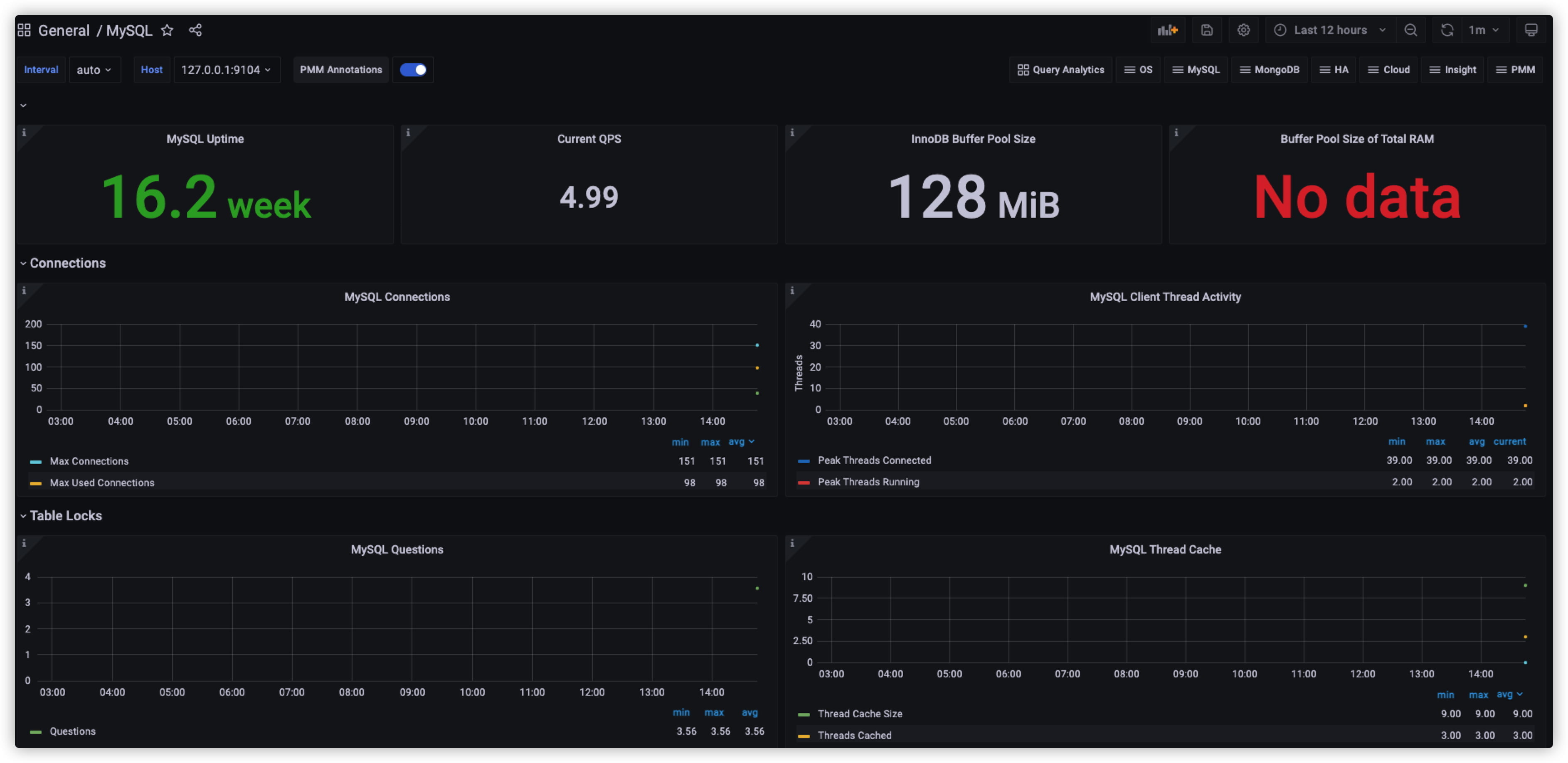Isolate Peak Threads Running series
This screenshot has height=763, width=1568.
point(868,482)
